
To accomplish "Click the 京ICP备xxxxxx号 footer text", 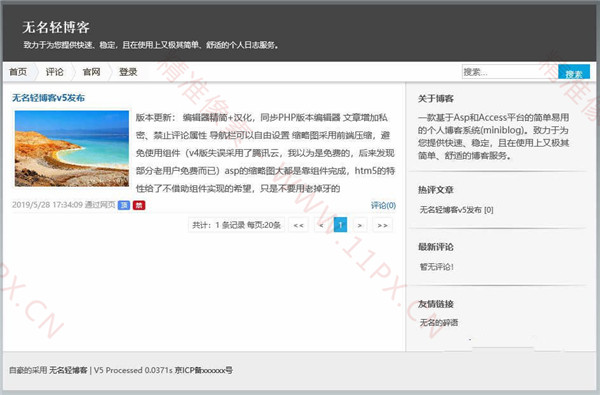I will click(x=204, y=370).
